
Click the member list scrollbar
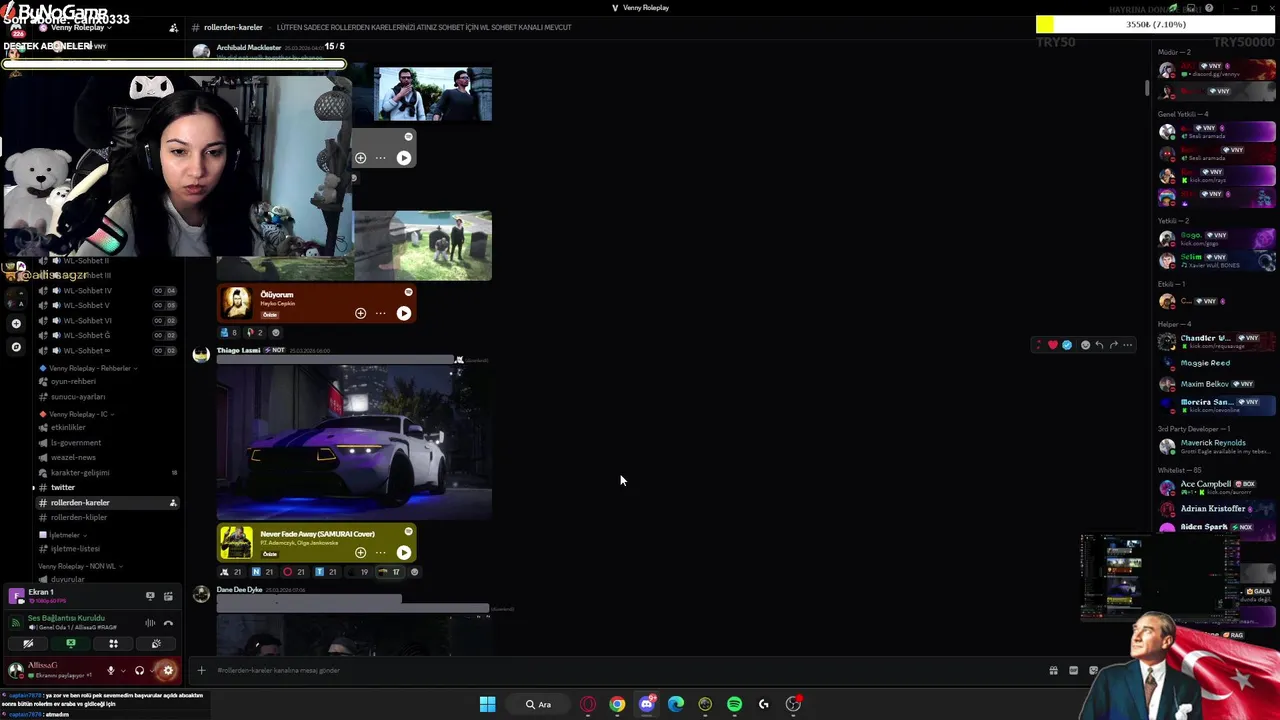point(1148,89)
